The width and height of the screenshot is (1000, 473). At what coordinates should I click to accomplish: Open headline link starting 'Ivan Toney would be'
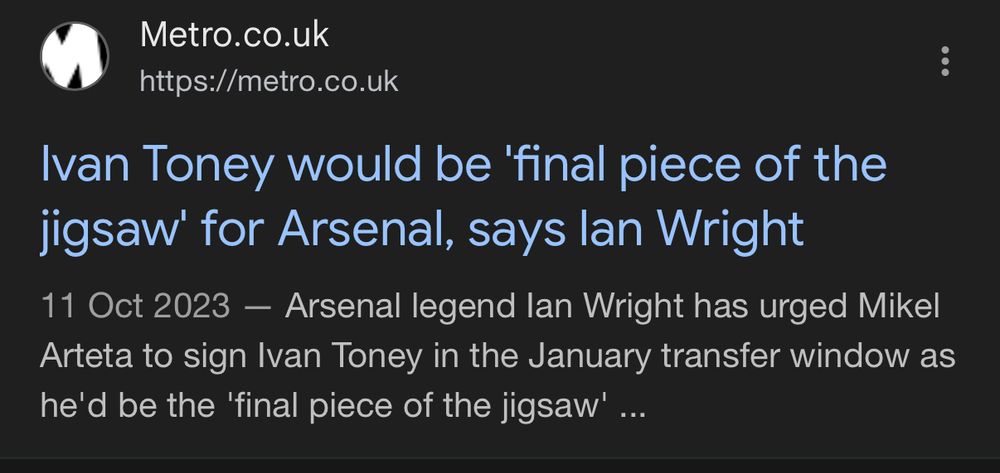tap(464, 196)
